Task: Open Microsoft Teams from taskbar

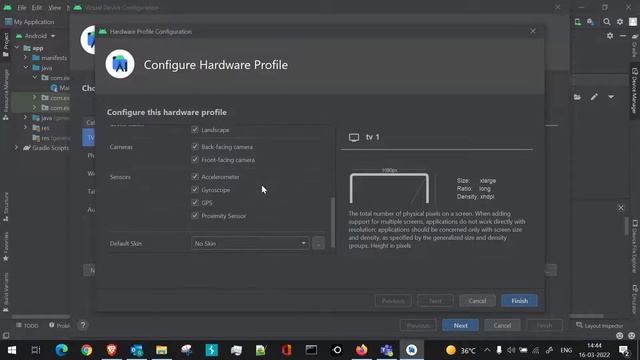Action: 387,350
